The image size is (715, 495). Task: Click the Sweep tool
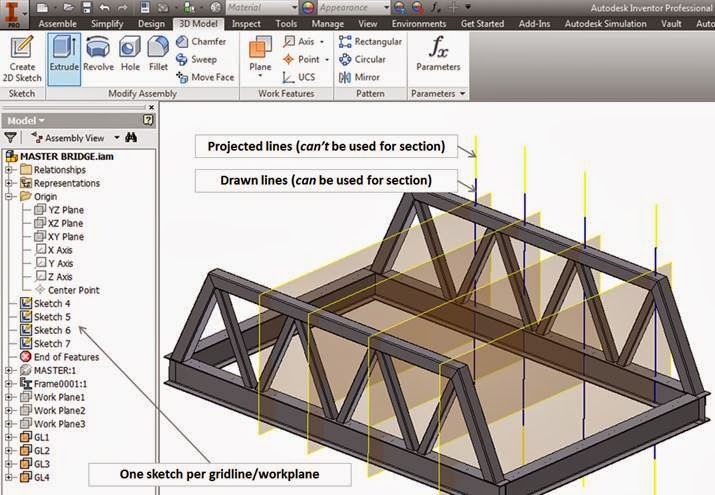pos(197,59)
